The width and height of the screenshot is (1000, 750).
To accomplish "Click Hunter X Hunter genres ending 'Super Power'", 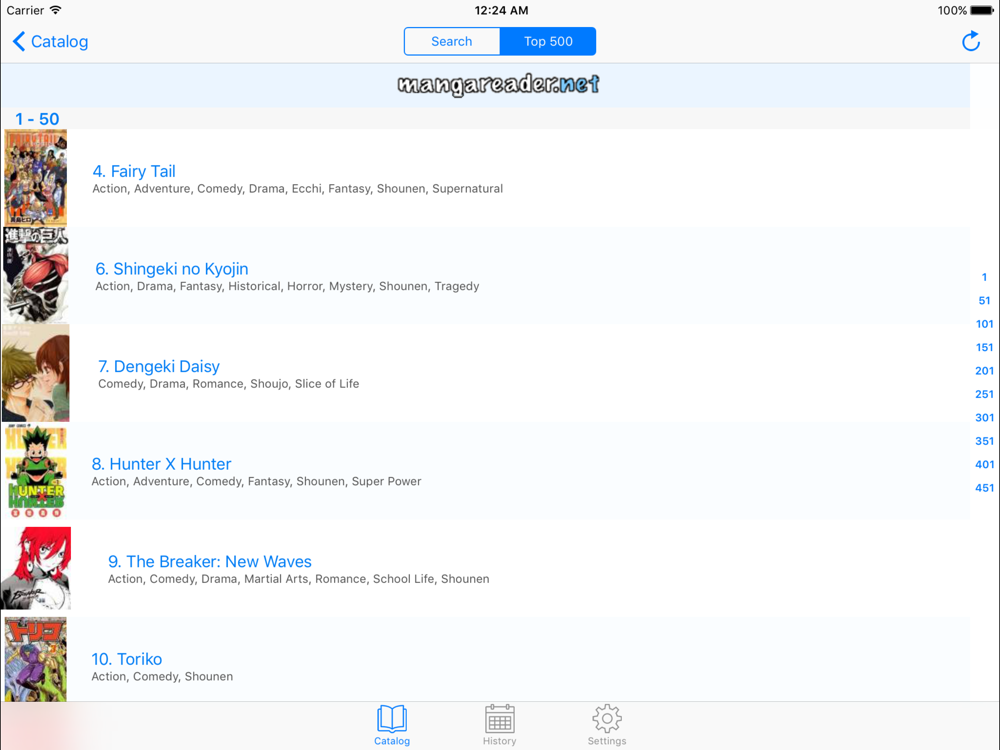I will [x=256, y=482].
